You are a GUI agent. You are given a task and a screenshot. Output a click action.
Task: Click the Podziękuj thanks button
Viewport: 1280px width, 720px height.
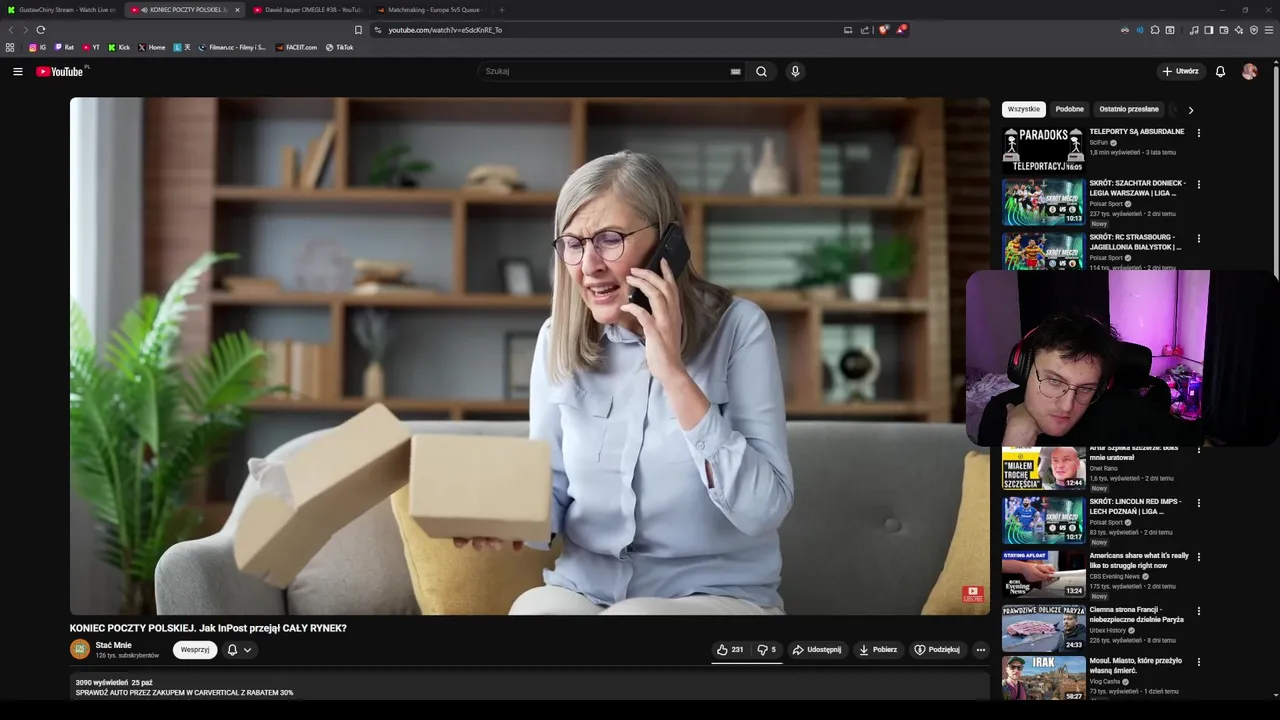click(x=937, y=650)
